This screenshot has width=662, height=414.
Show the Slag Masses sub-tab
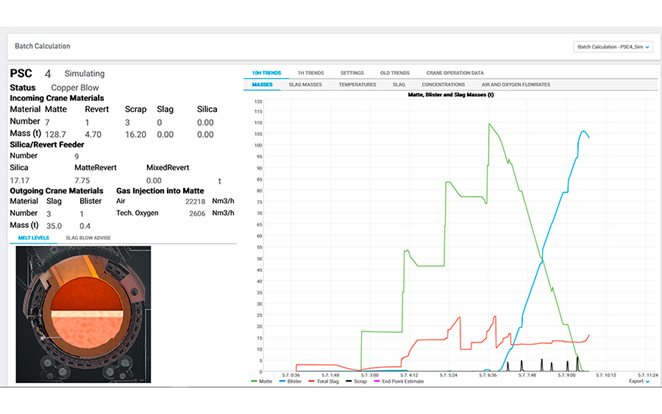point(303,85)
